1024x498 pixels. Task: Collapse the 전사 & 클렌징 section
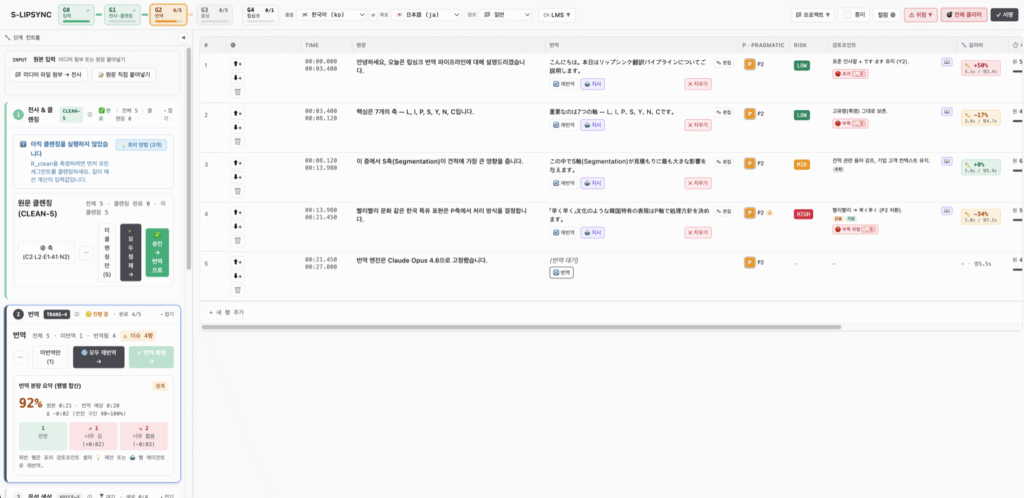[169, 114]
